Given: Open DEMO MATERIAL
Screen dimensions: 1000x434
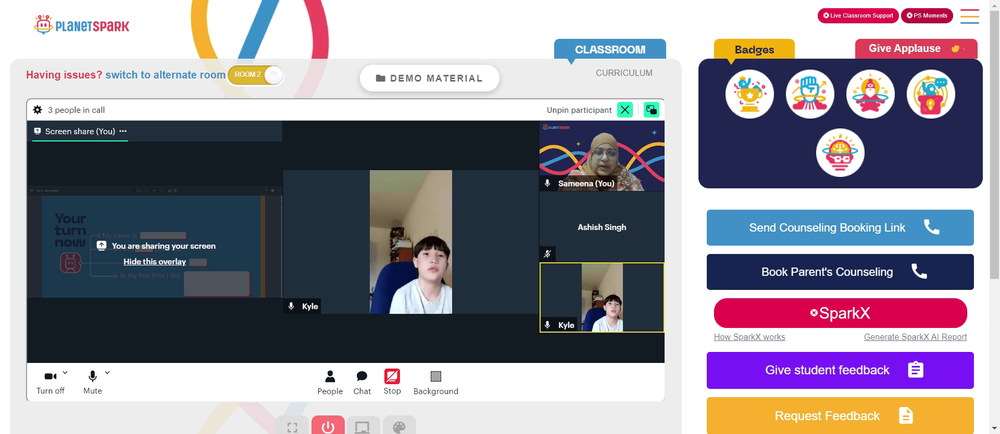Looking at the screenshot, I should 429,78.
